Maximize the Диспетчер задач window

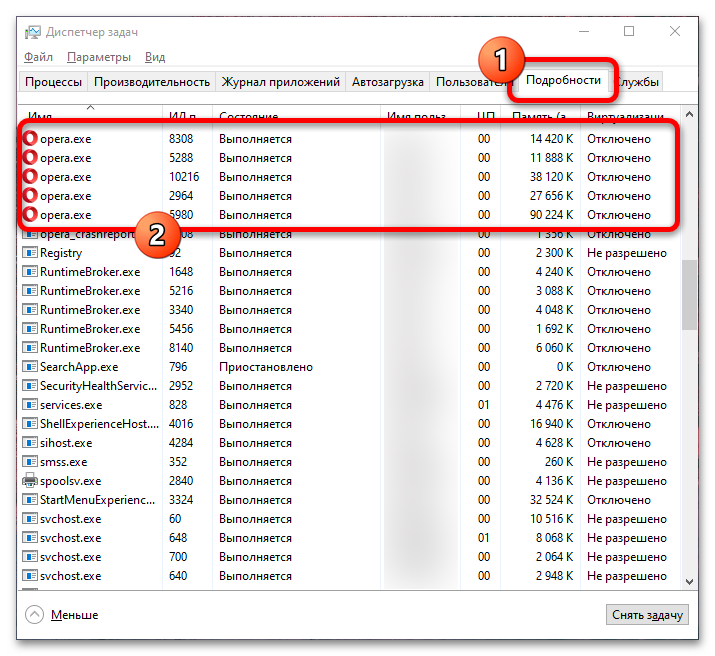(x=629, y=31)
